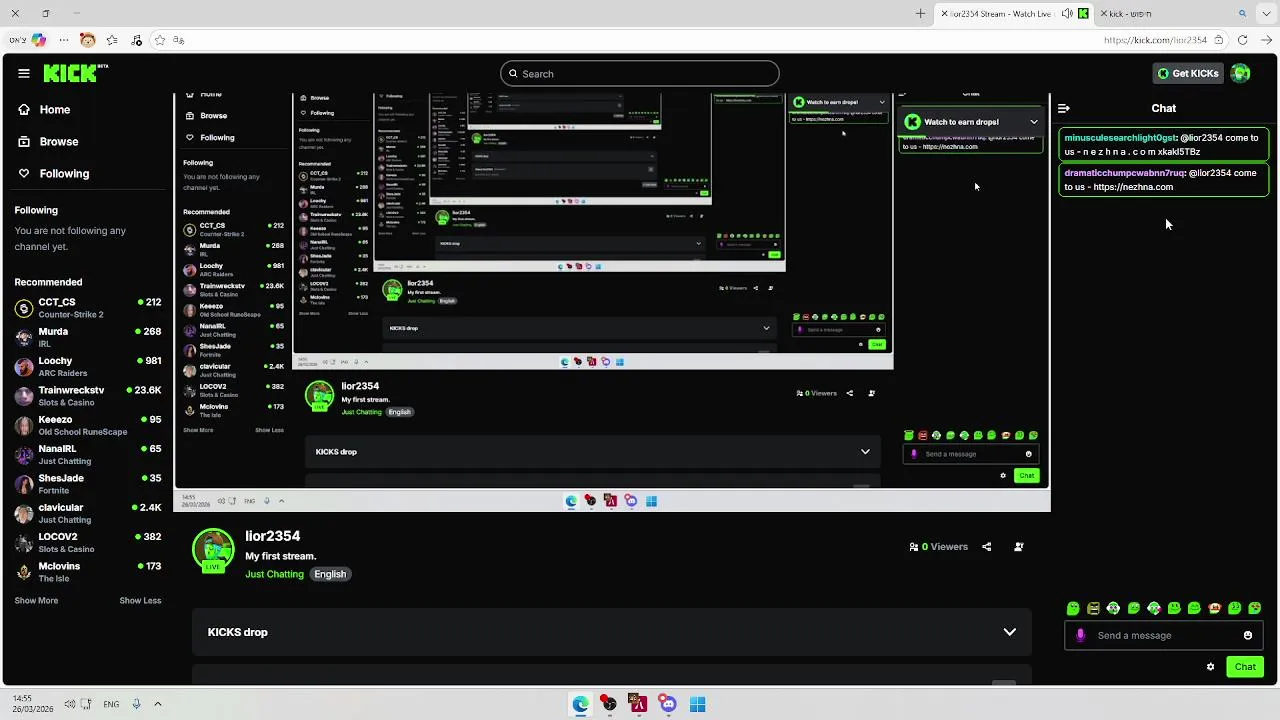
Task: Click minusculesearchlight0gst username in chat
Action: [x=1121, y=138]
